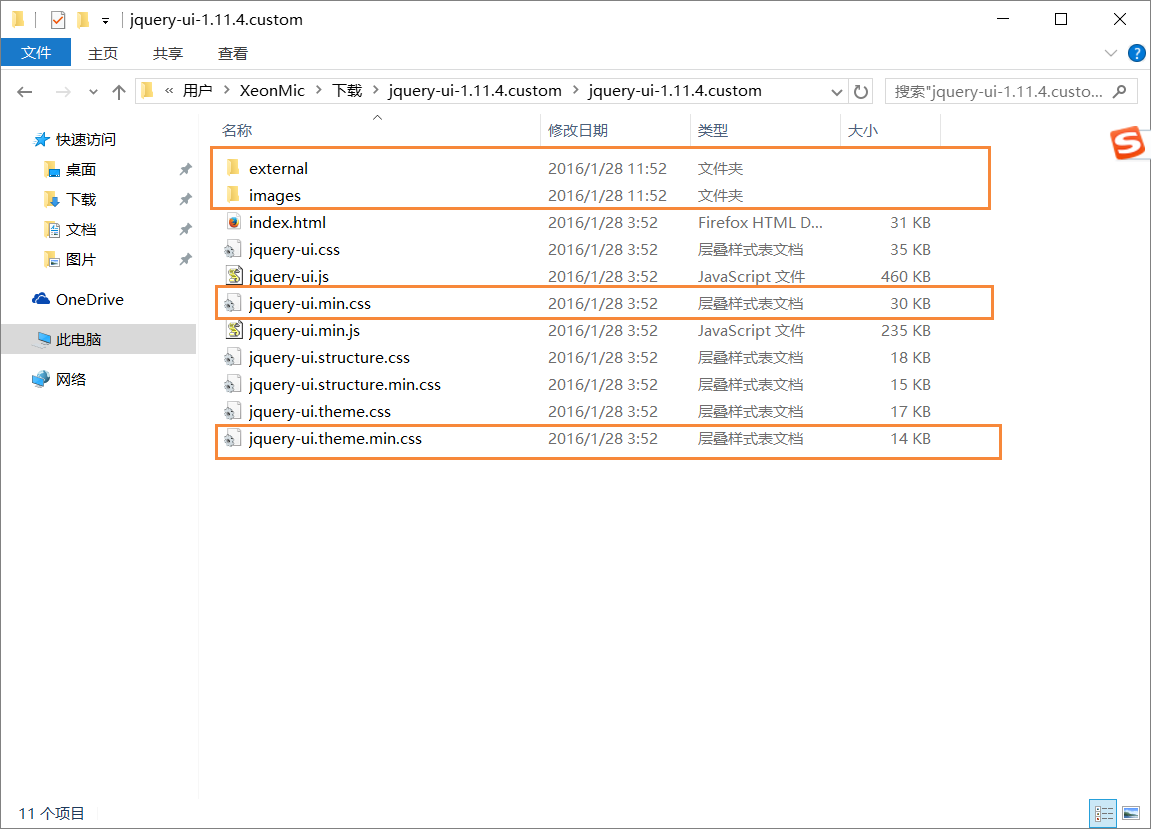
Task: Click the 235 KB size cell
Action: tap(906, 331)
